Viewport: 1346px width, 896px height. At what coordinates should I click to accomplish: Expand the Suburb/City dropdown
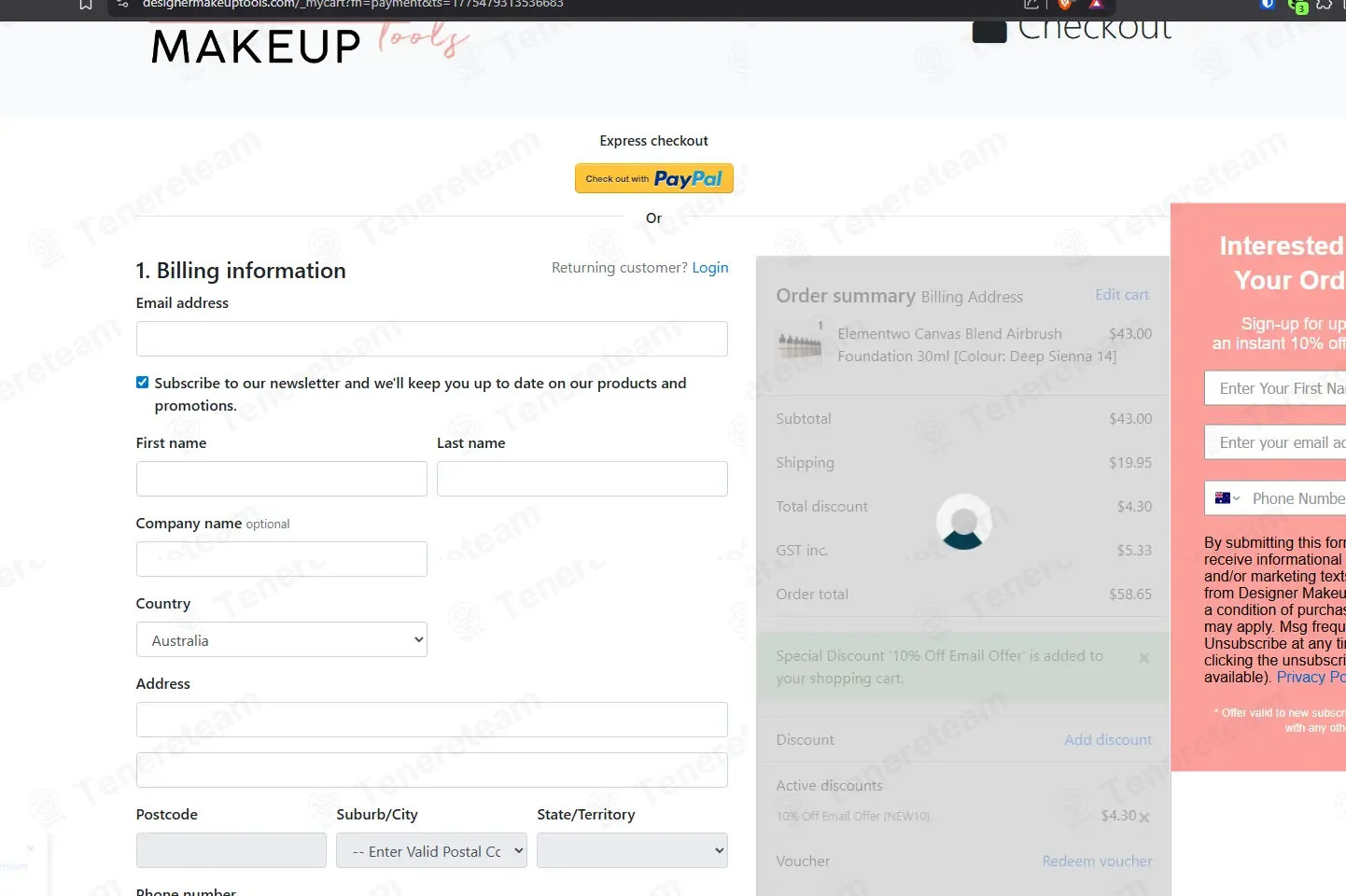[x=431, y=851]
